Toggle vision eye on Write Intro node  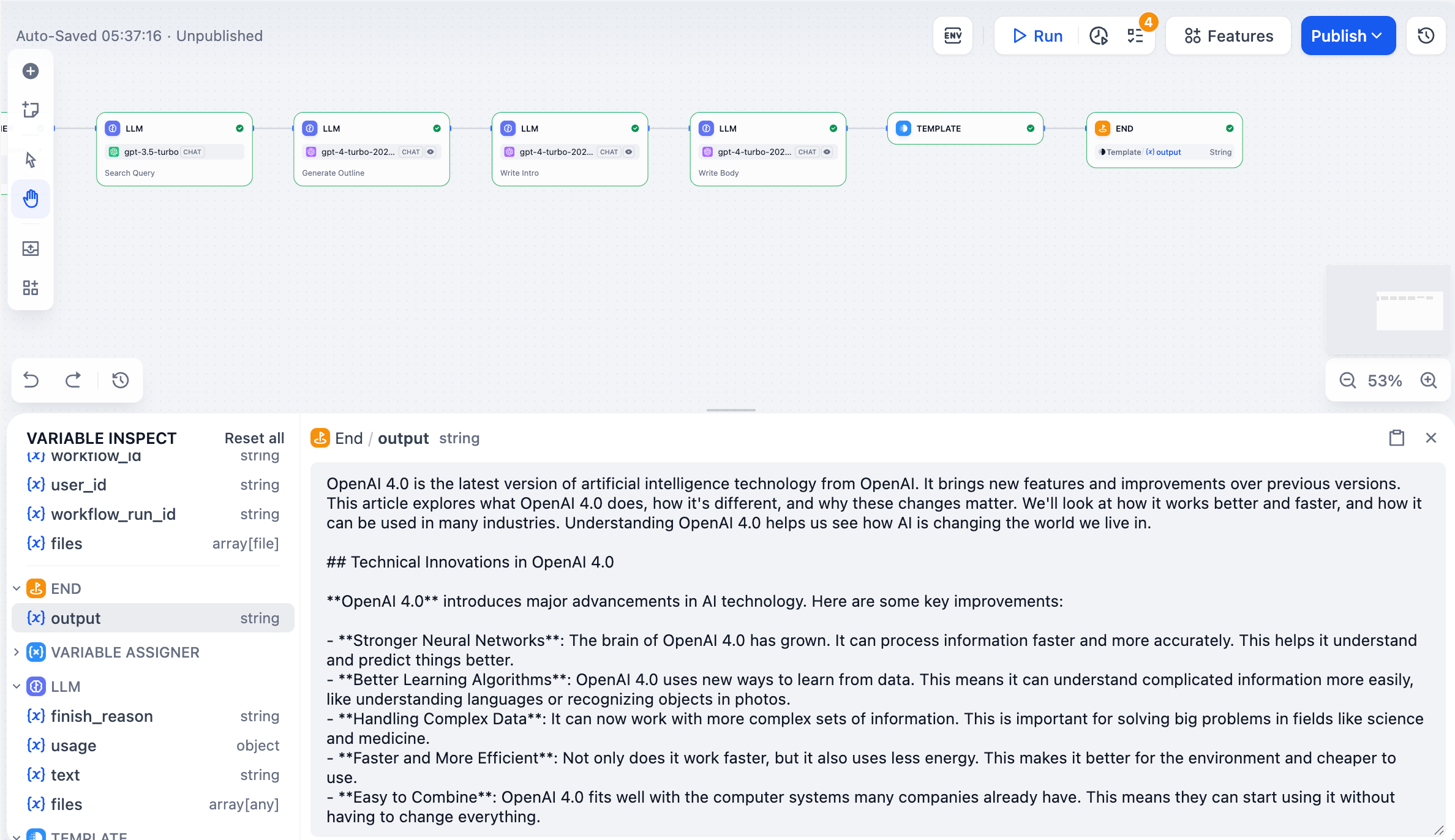click(629, 152)
